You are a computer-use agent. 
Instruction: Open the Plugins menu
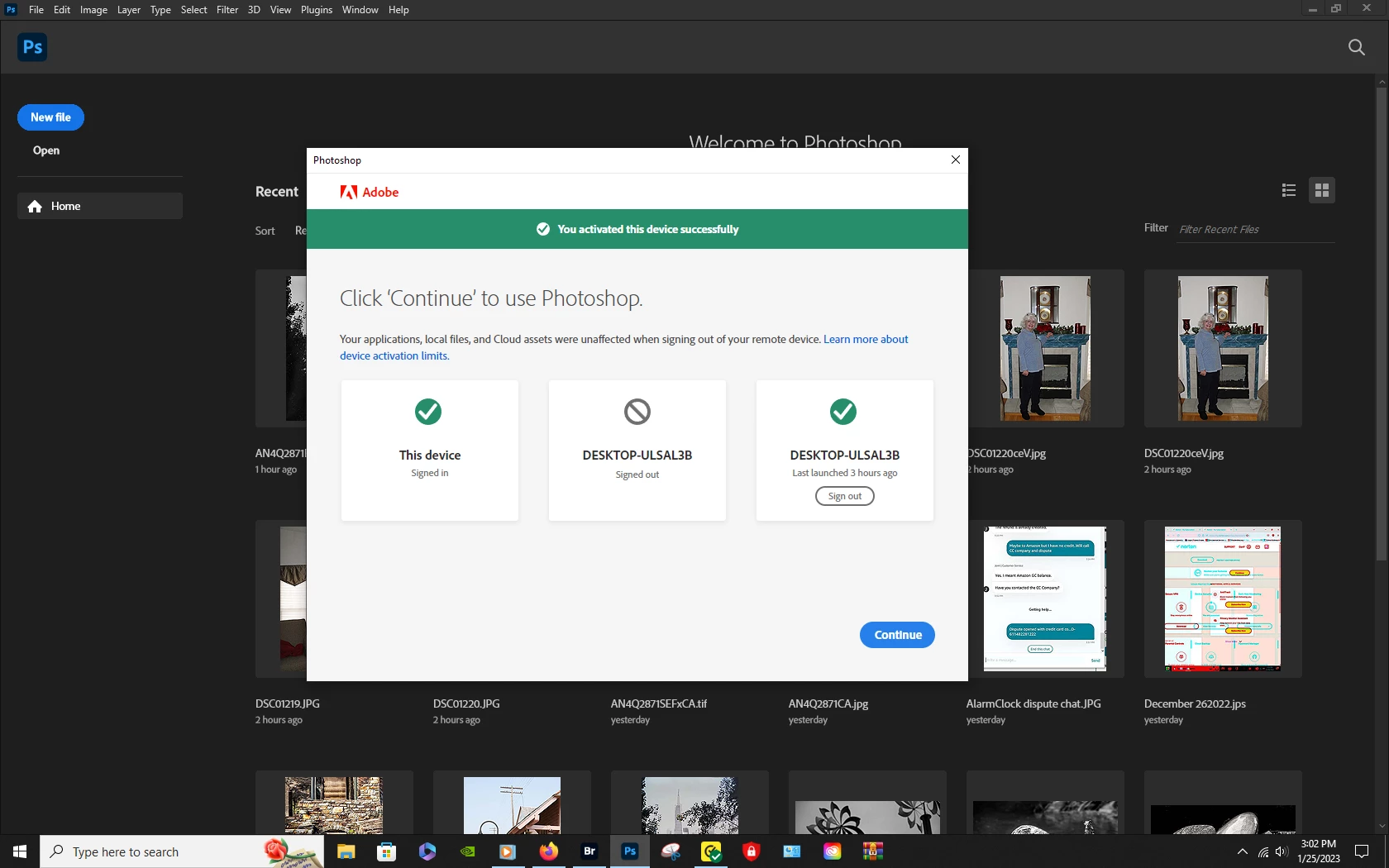(x=316, y=10)
